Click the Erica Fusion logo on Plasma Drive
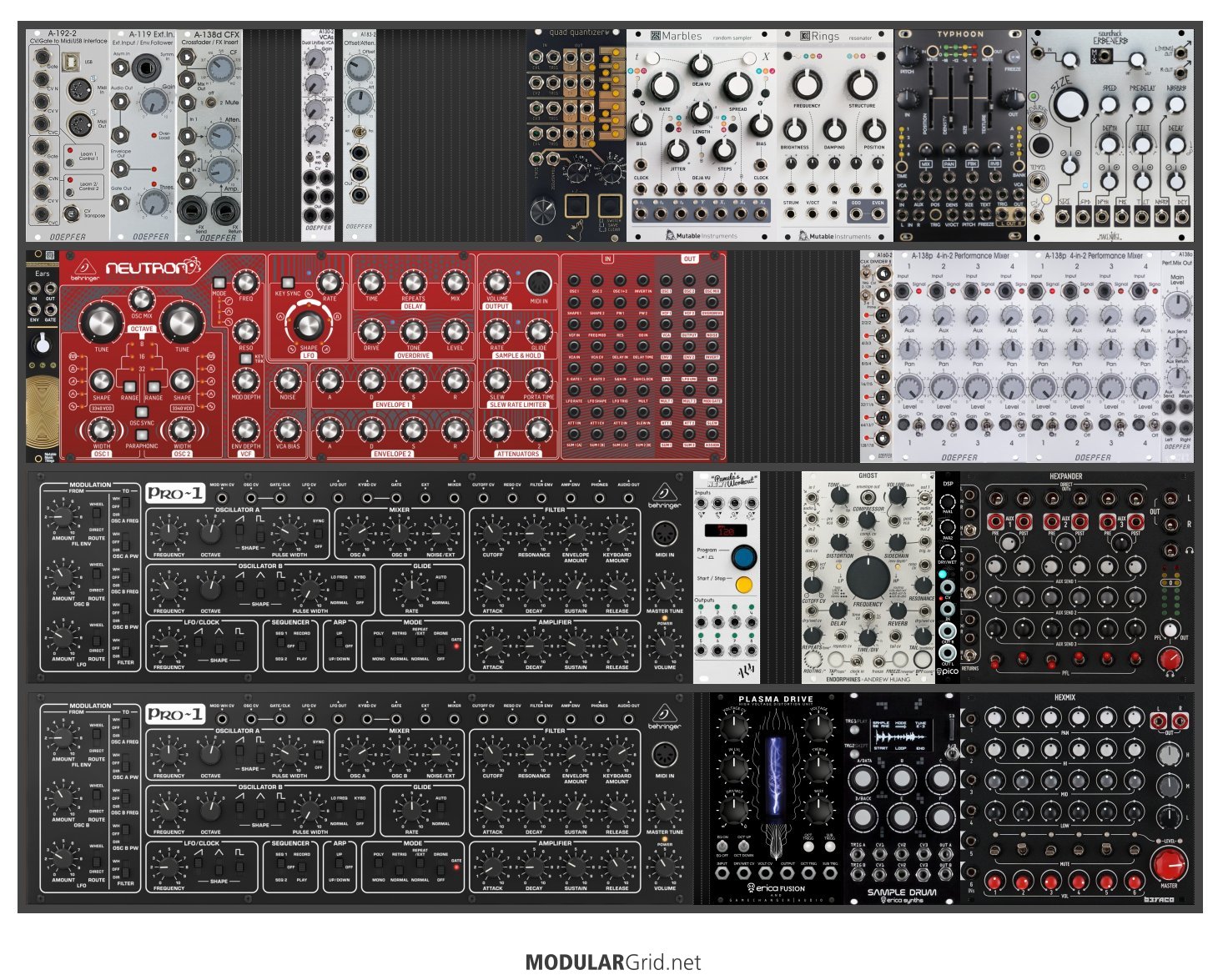The image size is (1228, 980). 777,888
